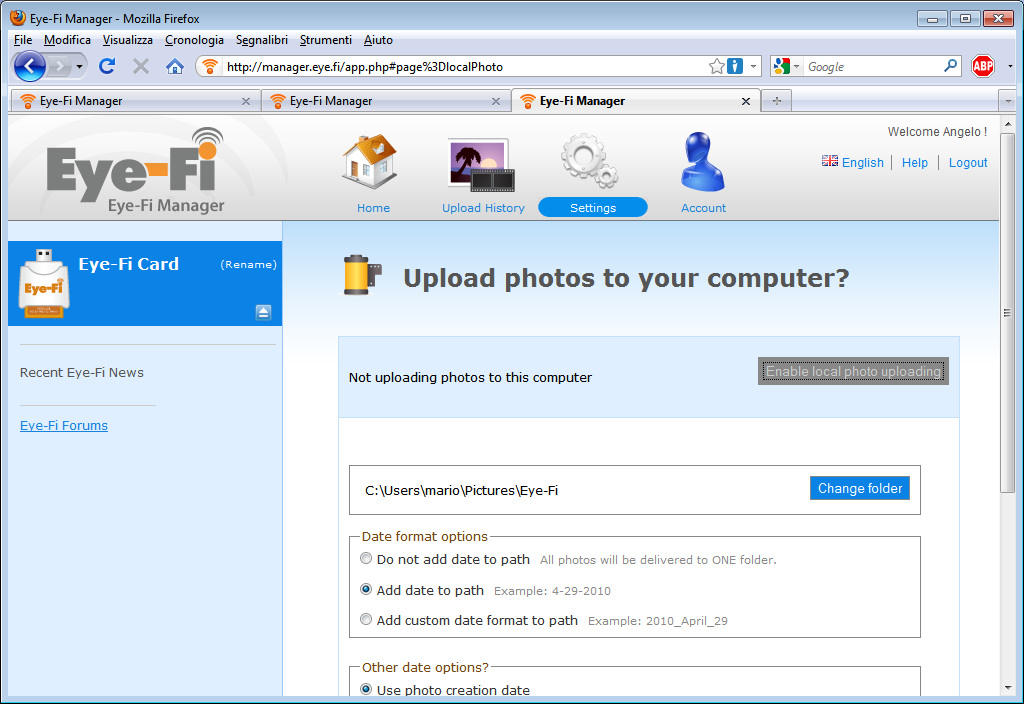Click the vertical scrollbar thumb
Viewport: 1024px width, 704px height.
(x=1008, y=312)
